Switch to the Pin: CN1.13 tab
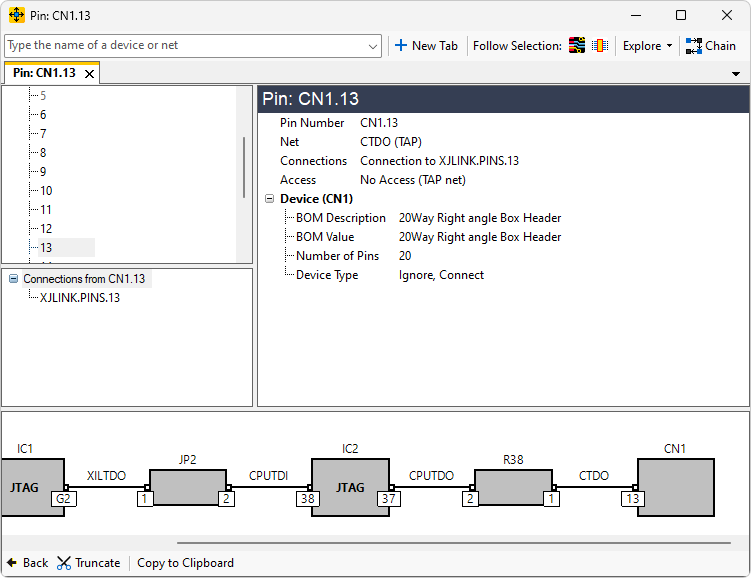 point(44,73)
